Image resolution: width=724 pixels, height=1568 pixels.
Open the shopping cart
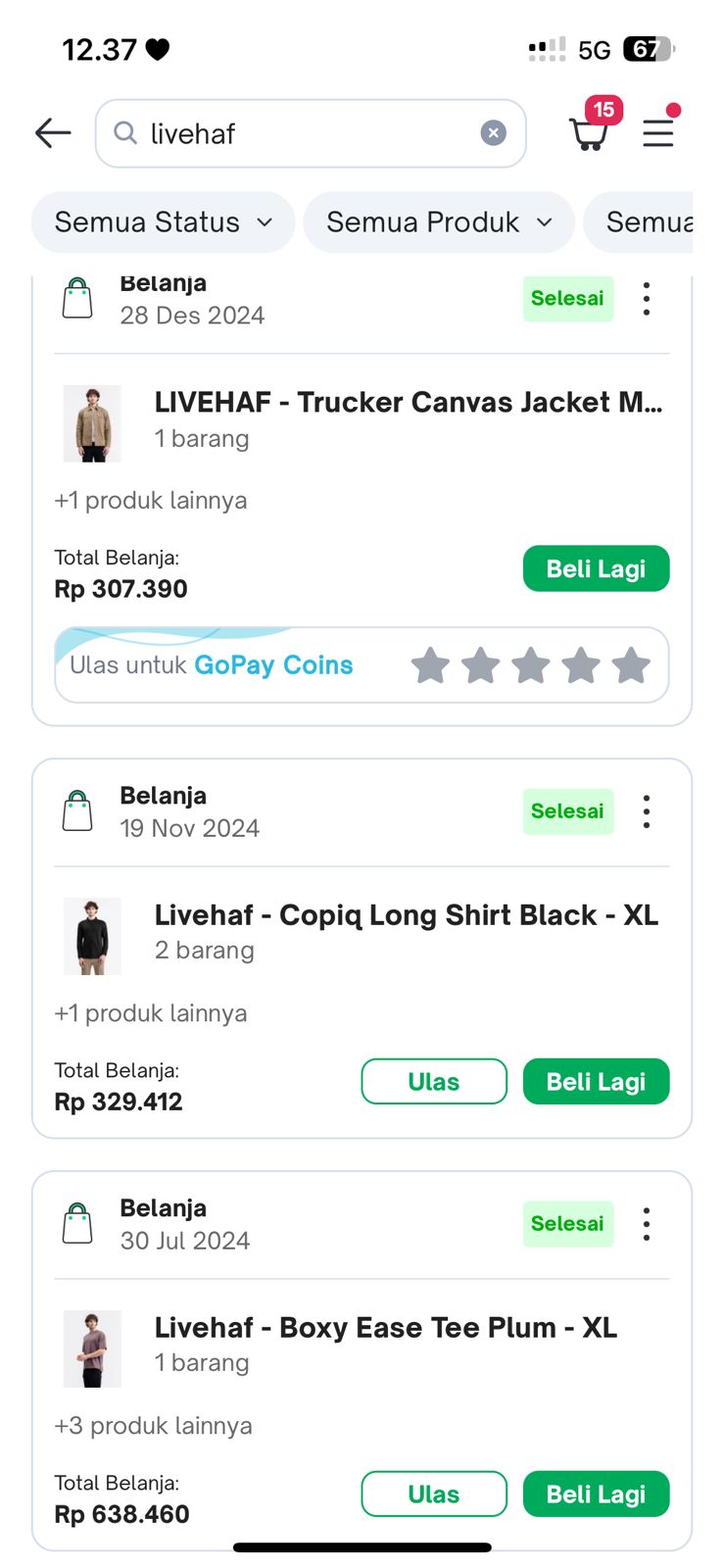[x=589, y=132]
